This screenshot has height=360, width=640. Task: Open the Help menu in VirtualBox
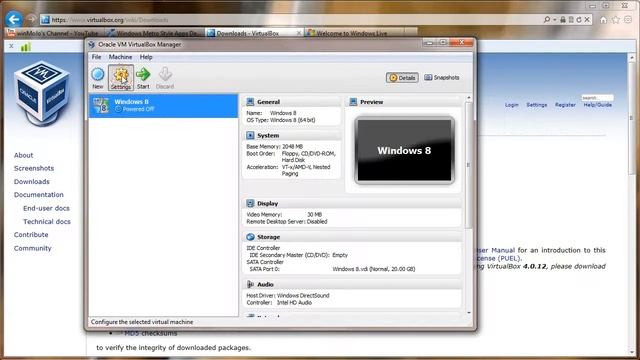[x=146, y=57]
